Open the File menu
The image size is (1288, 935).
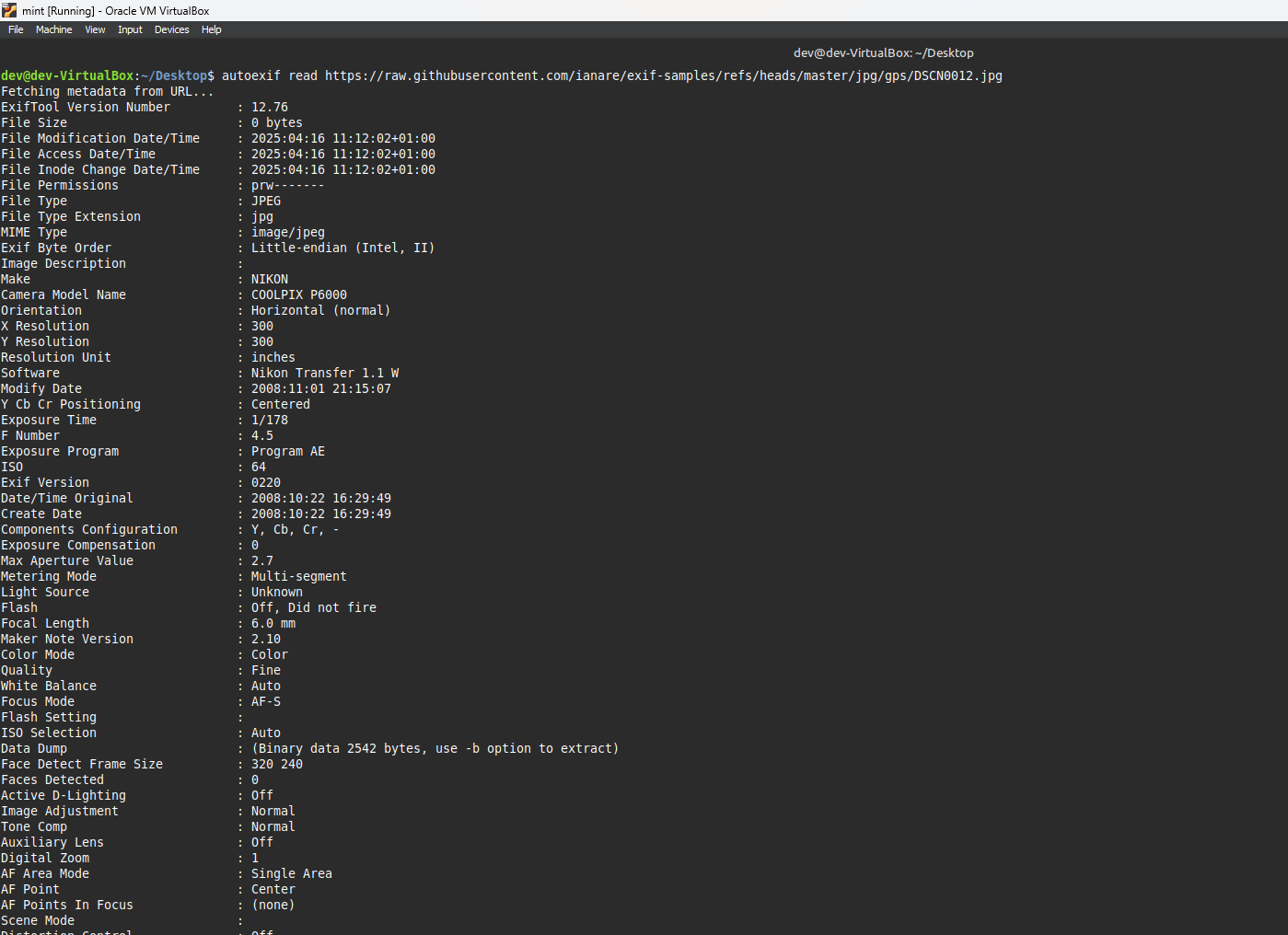tap(16, 29)
